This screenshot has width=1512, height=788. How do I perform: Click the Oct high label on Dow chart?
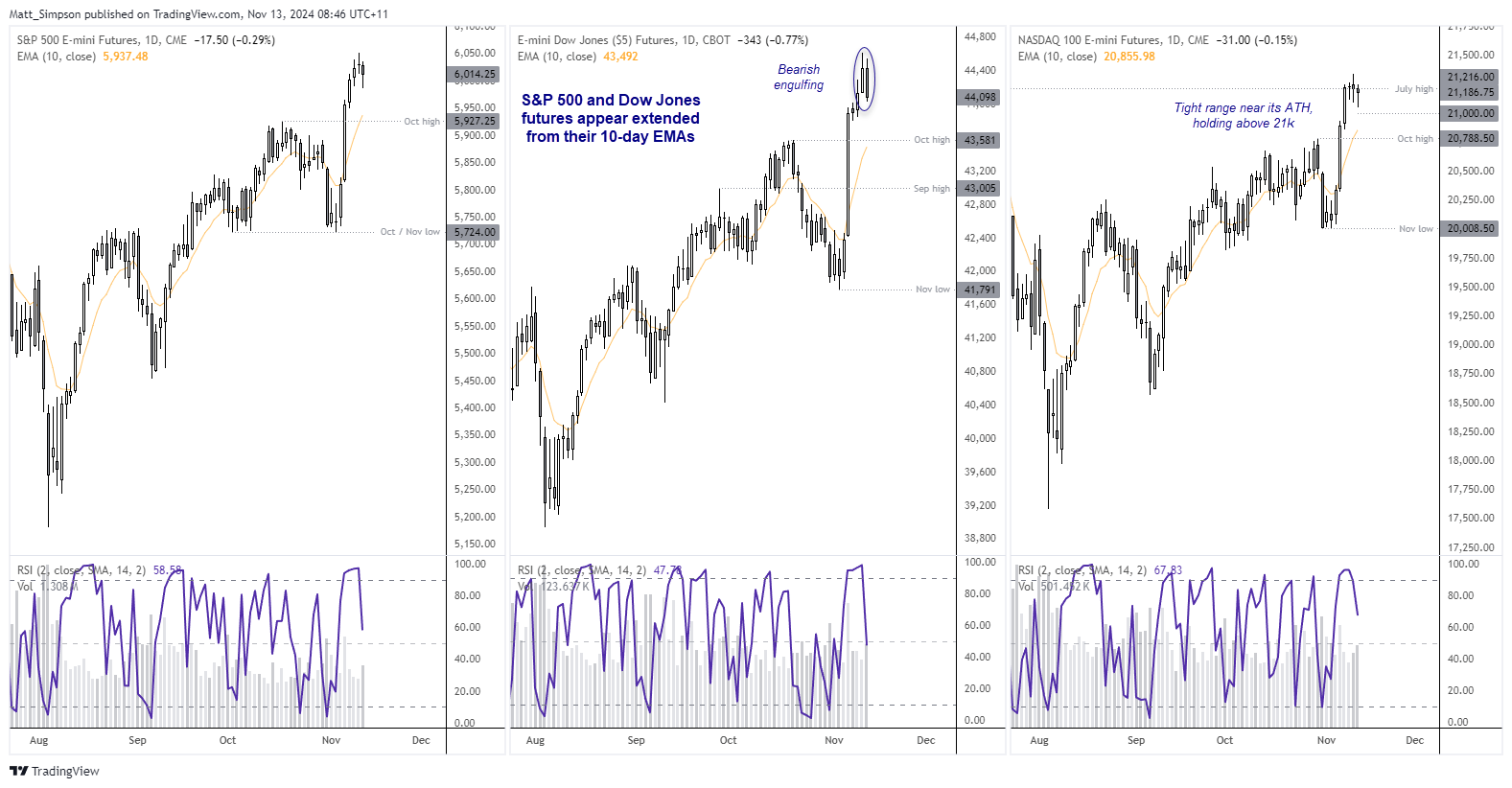click(x=932, y=140)
